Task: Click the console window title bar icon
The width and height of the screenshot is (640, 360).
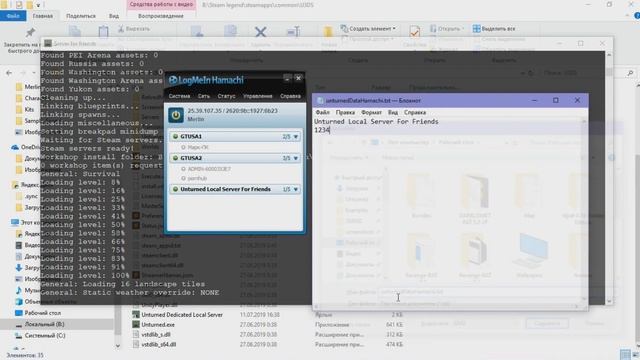Action: tap(48, 43)
